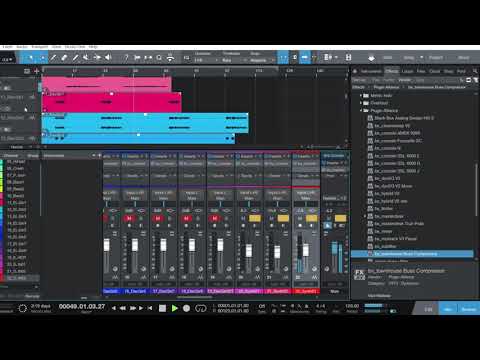Select the Range tool
The width and height of the screenshot is (480, 360).
click(x=43, y=58)
